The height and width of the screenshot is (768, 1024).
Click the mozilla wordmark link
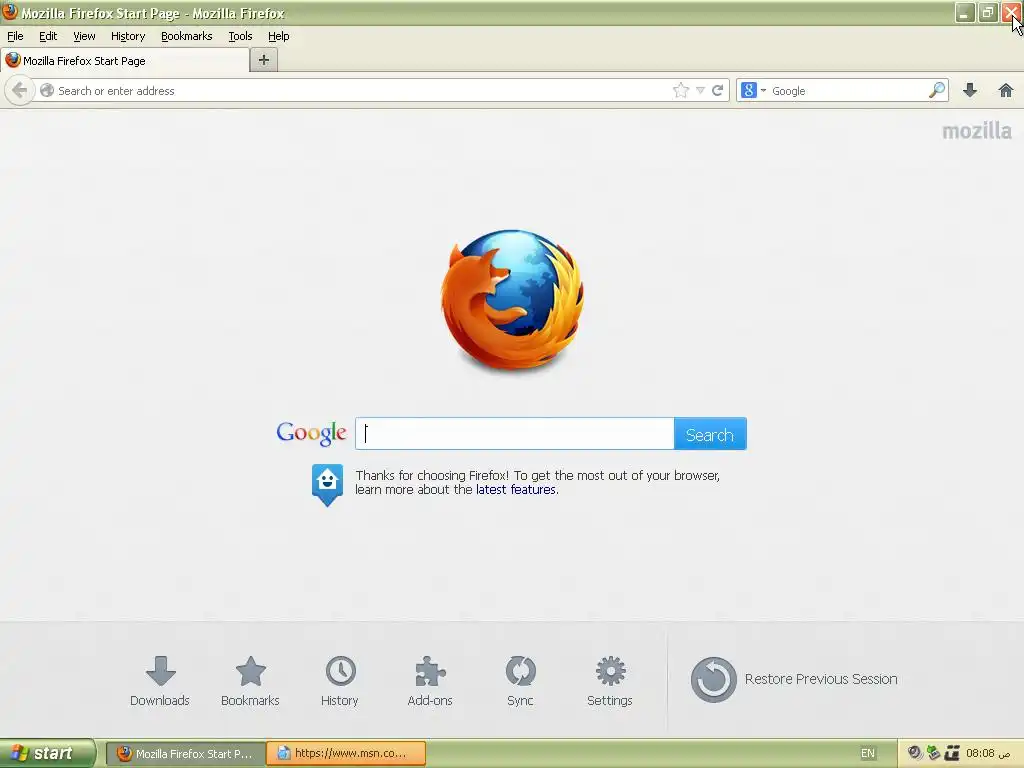point(976,131)
